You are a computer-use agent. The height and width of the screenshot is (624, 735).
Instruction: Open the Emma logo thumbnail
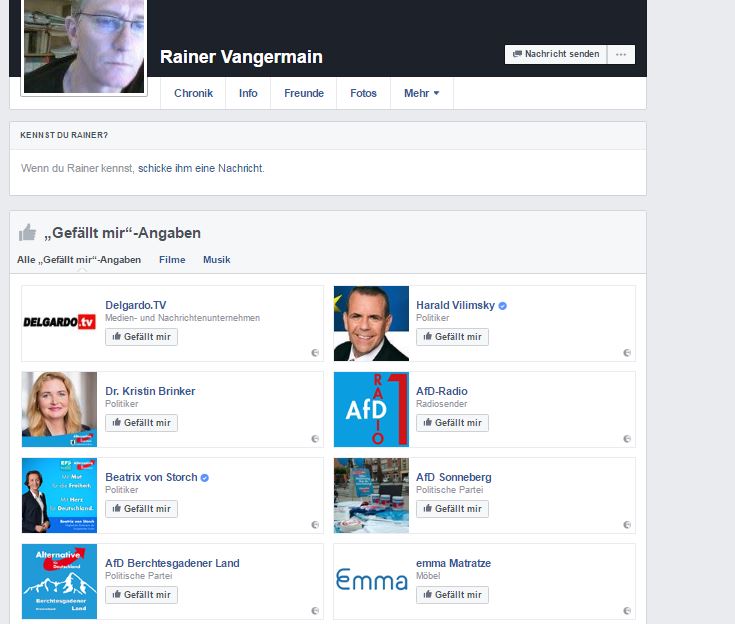click(x=371, y=581)
